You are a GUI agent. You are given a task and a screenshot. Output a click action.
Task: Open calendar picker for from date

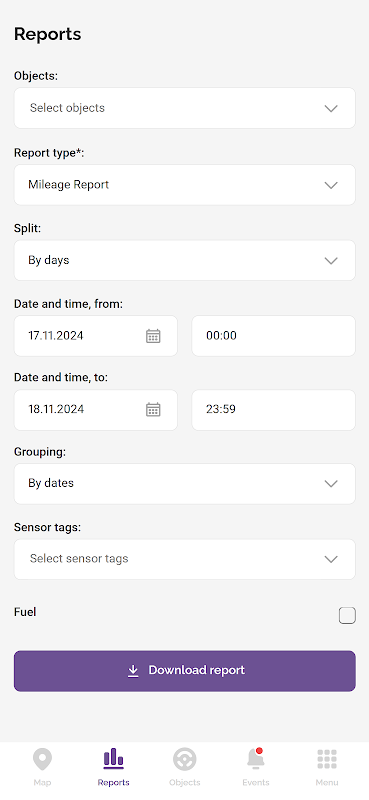tap(153, 336)
